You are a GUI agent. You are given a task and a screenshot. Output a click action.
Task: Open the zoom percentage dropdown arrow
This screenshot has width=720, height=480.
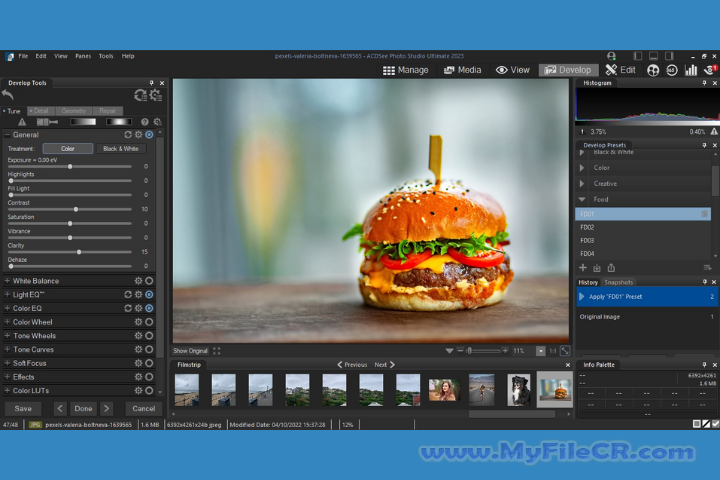click(540, 351)
